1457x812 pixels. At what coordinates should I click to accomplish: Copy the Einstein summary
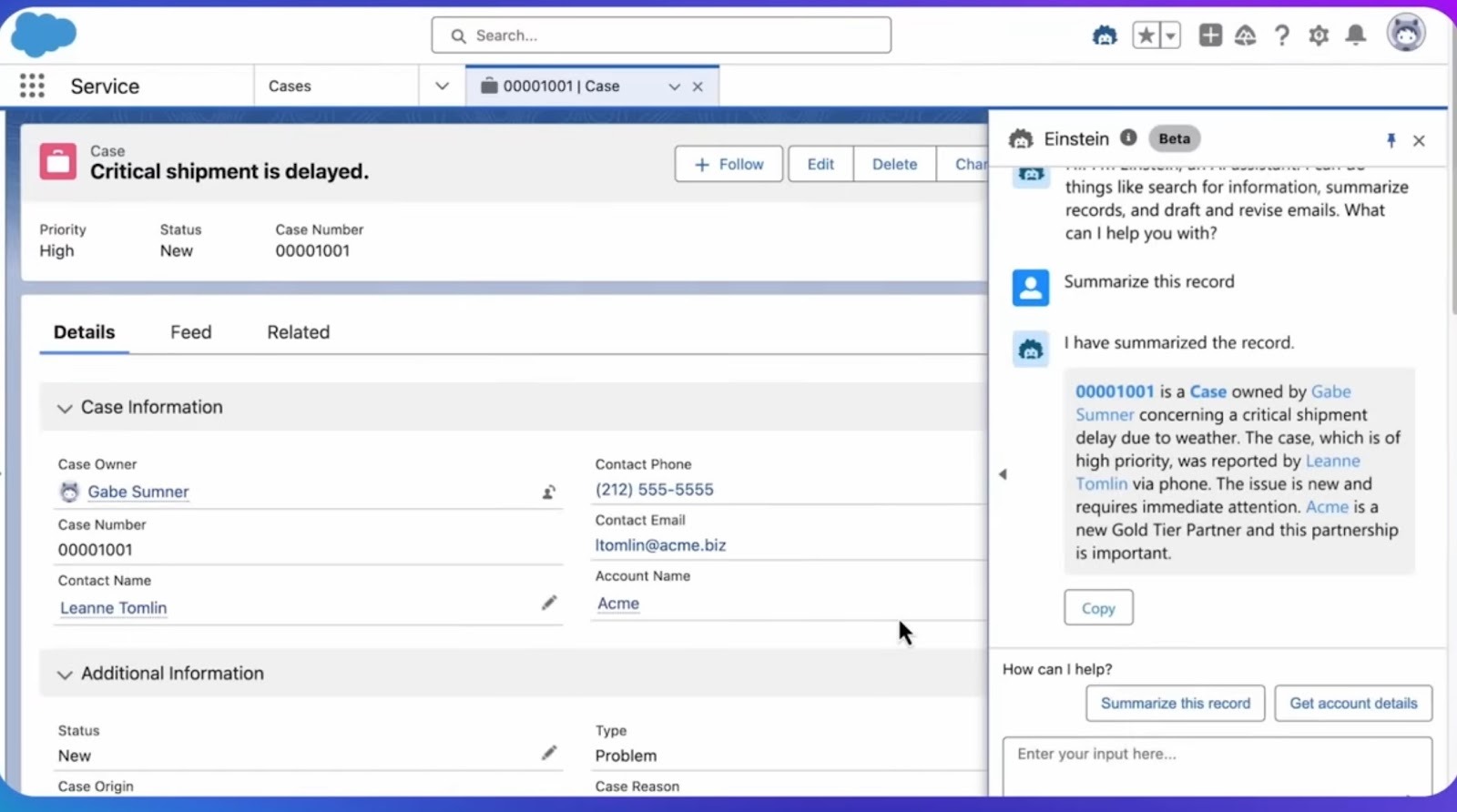click(x=1098, y=608)
